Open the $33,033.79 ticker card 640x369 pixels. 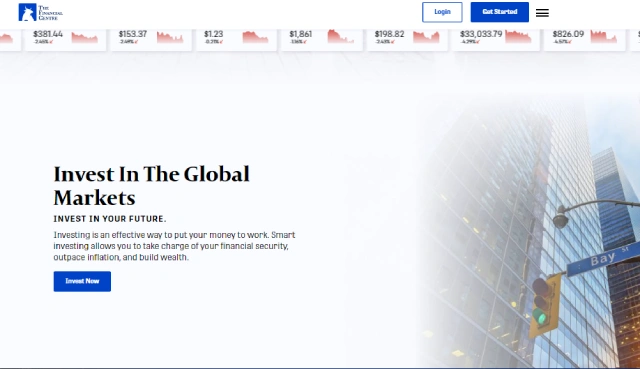(x=496, y=40)
